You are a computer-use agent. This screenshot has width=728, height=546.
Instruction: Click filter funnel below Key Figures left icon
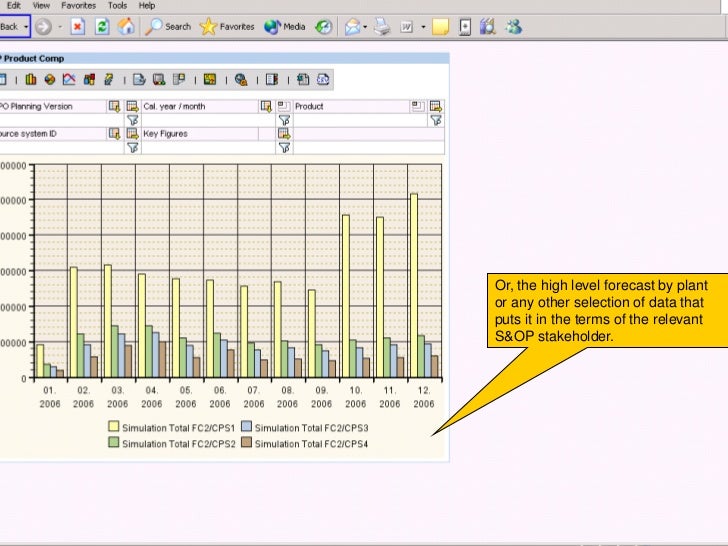[132, 148]
